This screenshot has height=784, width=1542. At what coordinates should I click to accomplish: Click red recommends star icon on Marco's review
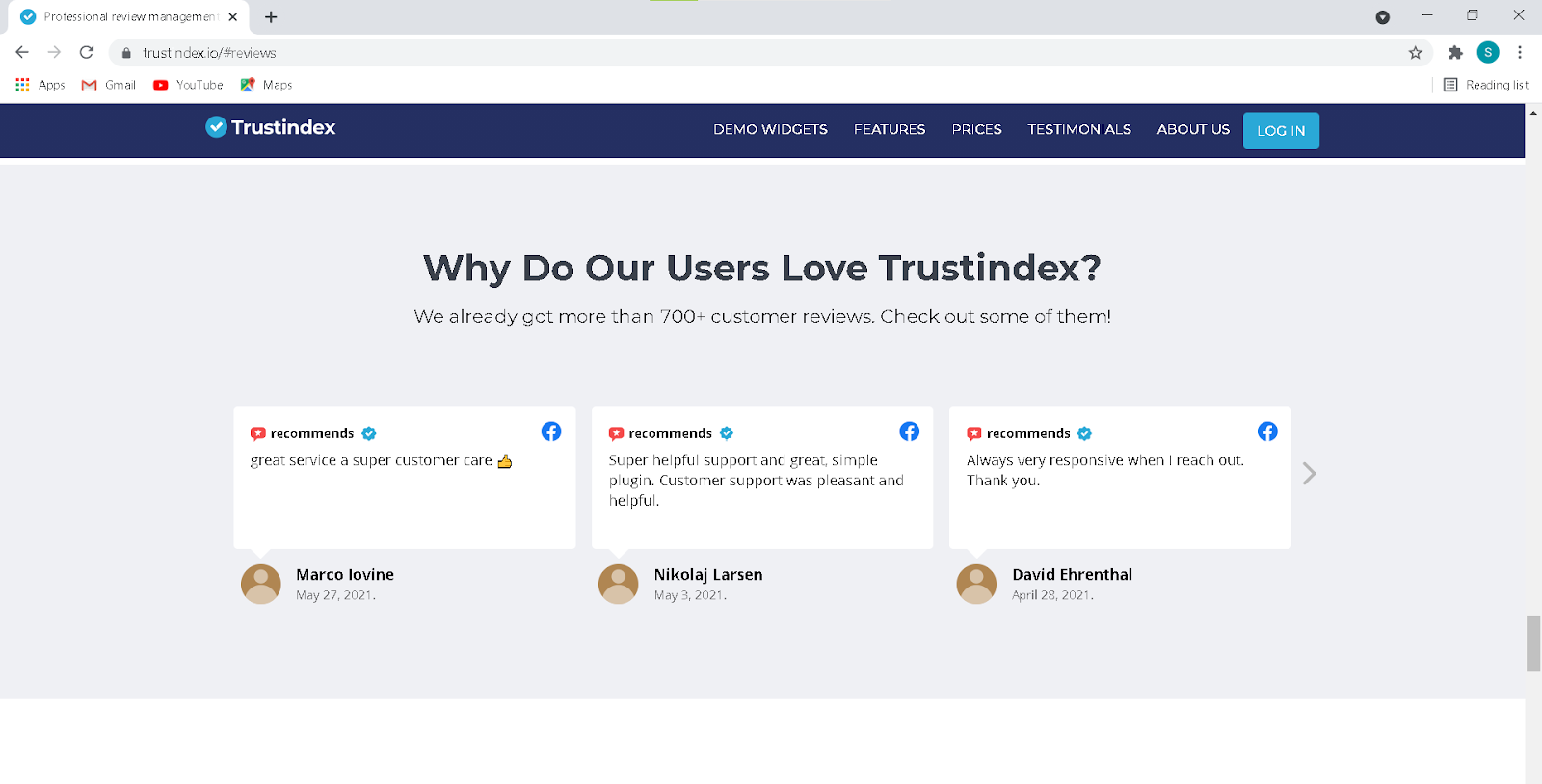click(x=258, y=434)
